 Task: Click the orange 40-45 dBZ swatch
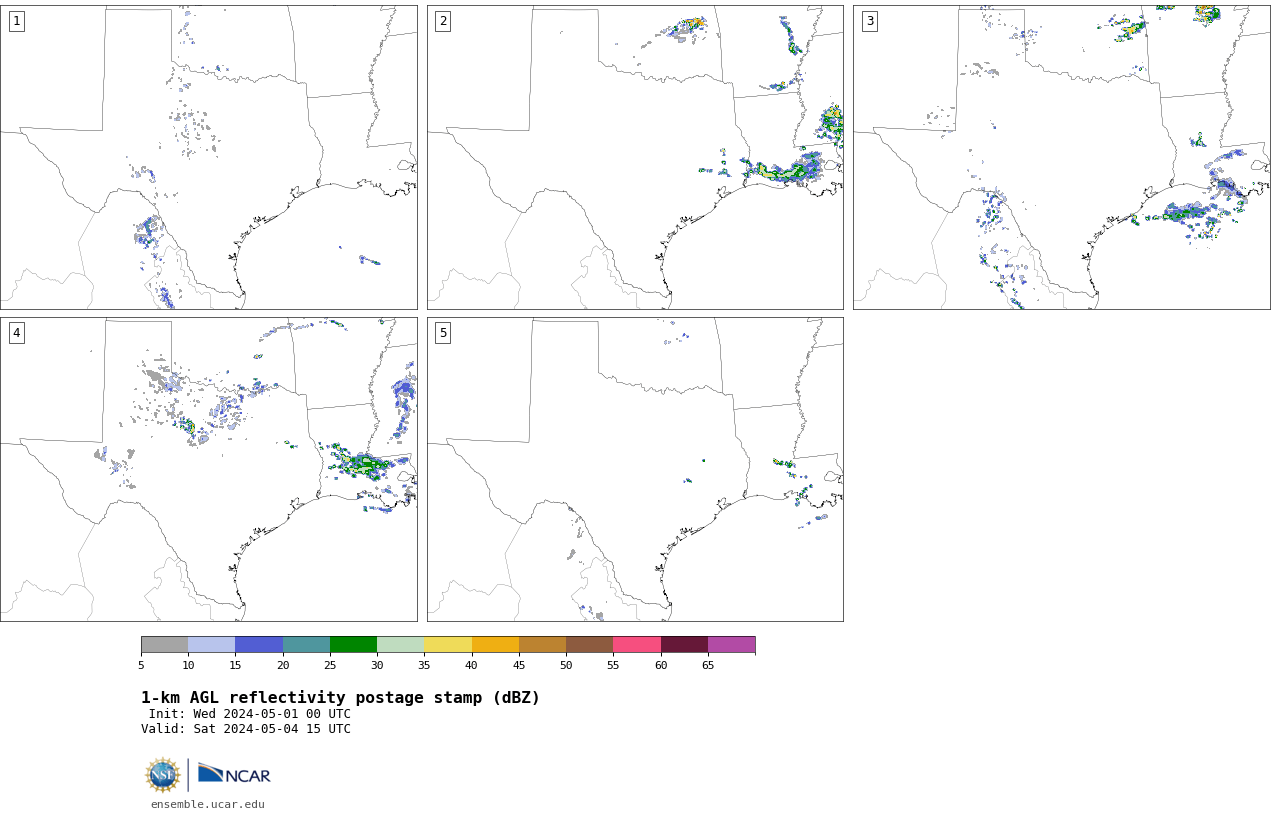coord(495,644)
